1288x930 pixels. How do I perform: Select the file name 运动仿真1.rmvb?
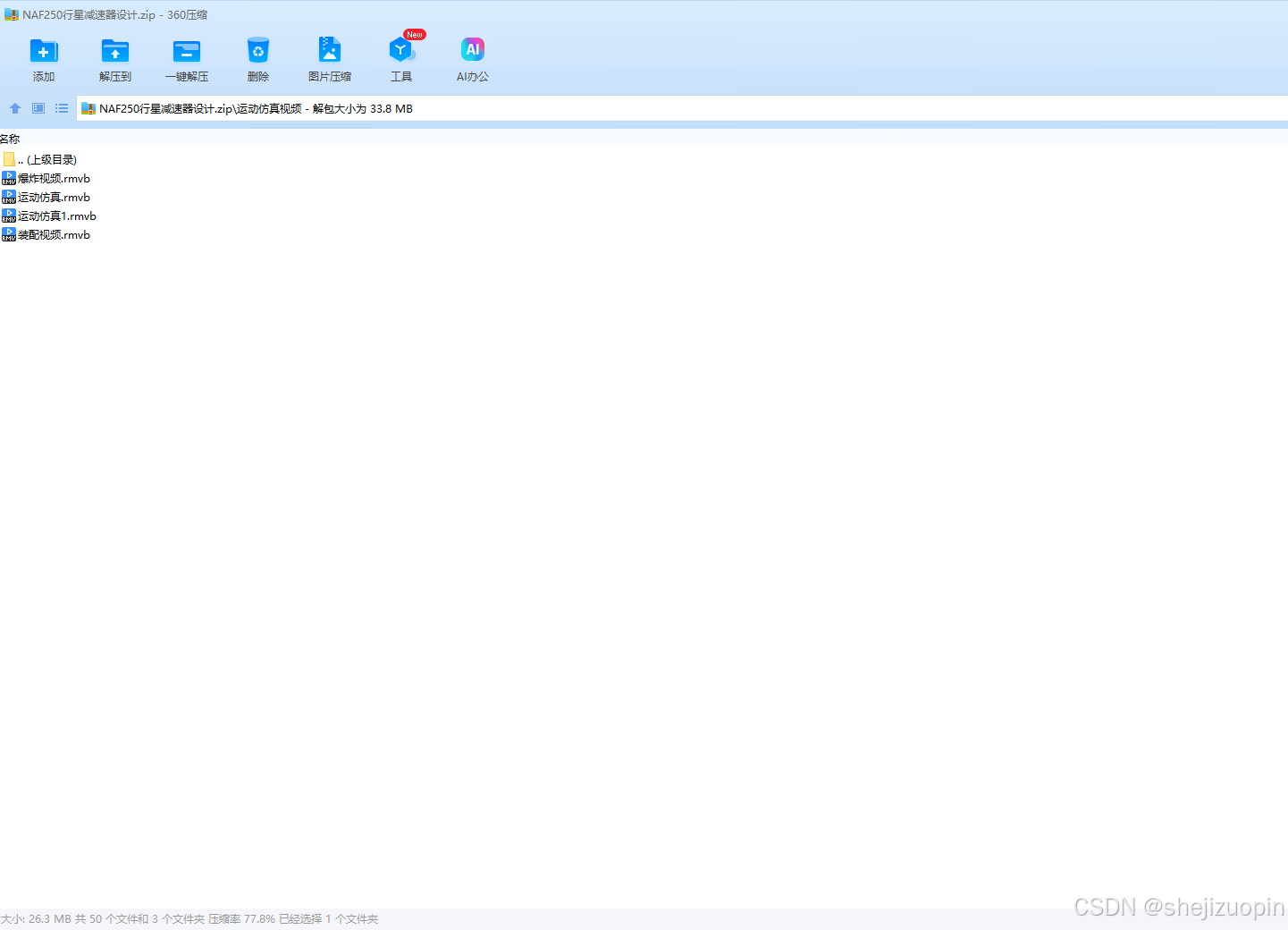point(57,216)
